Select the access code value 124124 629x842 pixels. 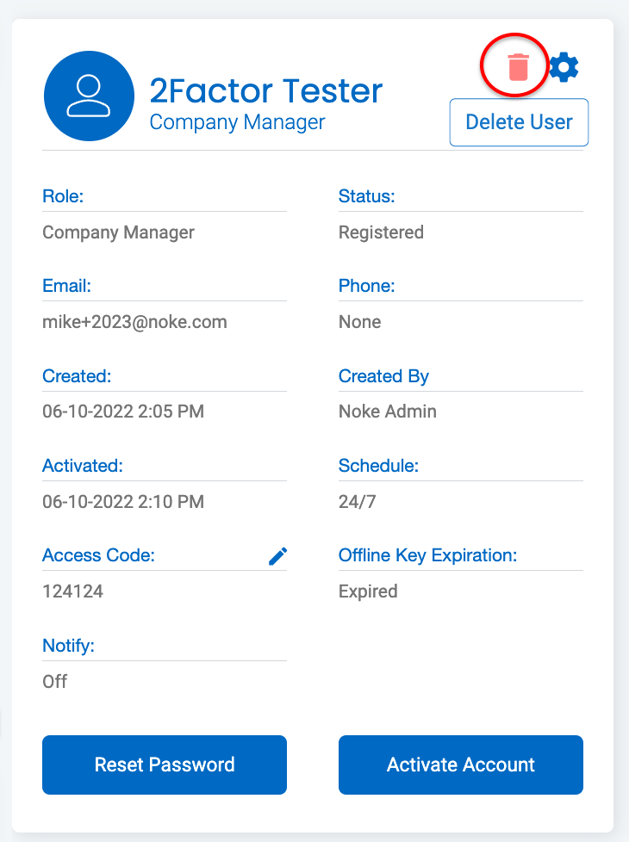[x=73, y=591]
